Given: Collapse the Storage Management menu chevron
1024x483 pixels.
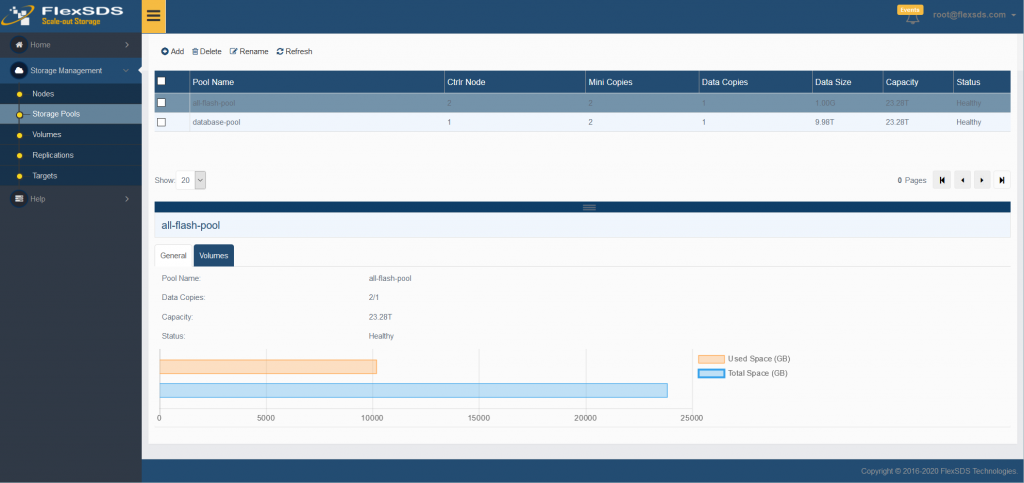Looking at the screenshot, I should [127, 70].
